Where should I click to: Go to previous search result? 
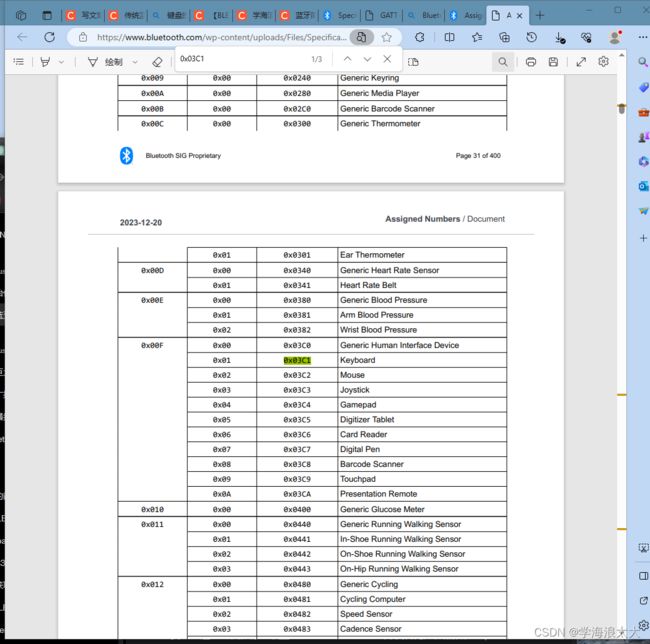click(x=347, y=59)
